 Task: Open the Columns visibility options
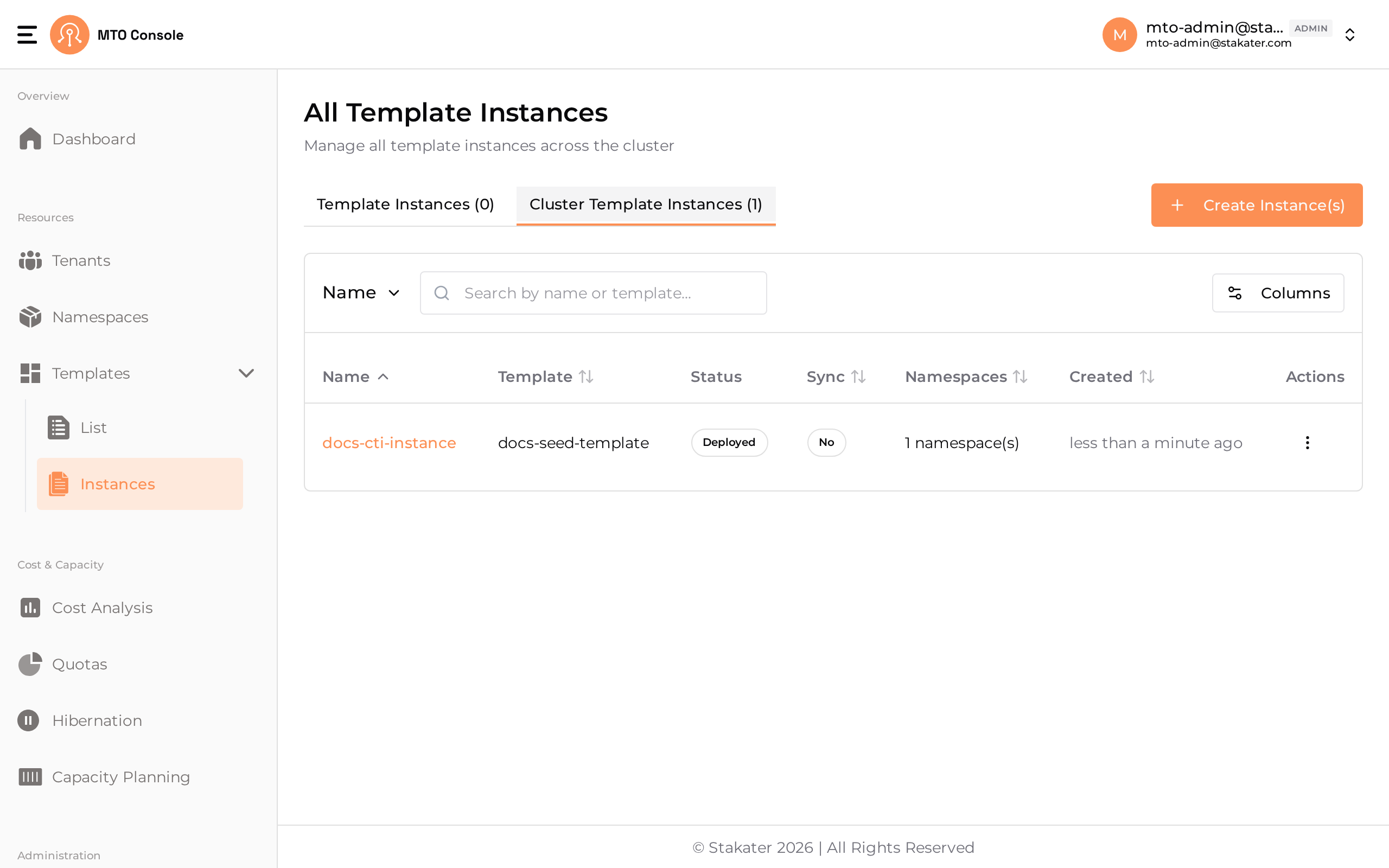pos(1278,293)
